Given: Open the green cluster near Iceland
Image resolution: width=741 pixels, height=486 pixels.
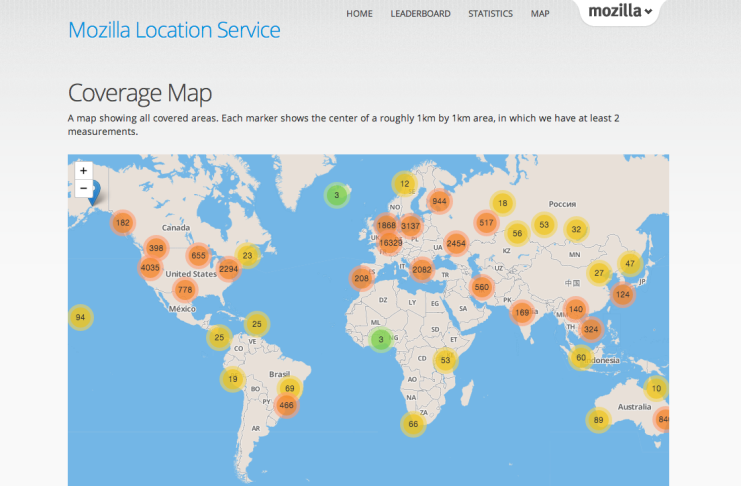Looking at the screenshot, I should pyautogui.click(x=337, y=195).
